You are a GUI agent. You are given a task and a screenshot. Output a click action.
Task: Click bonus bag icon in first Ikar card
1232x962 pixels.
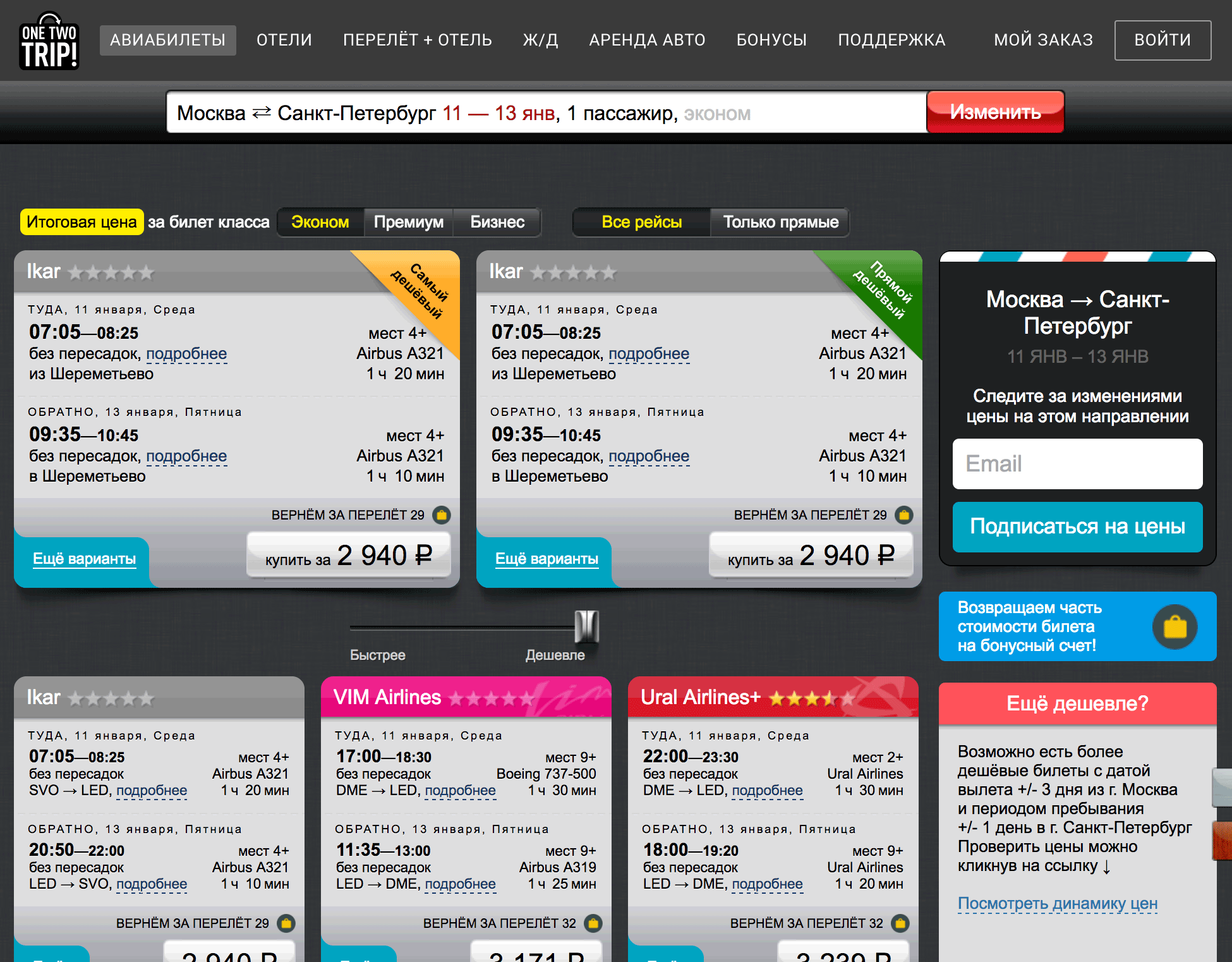click(442, 515)
